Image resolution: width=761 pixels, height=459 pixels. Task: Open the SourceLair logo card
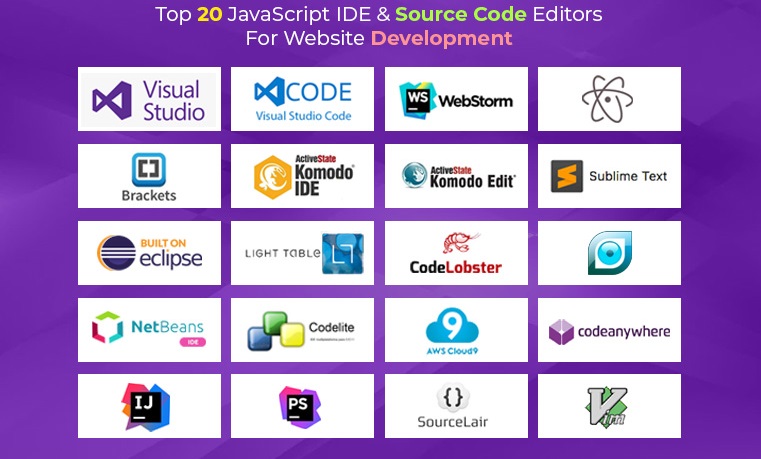tap(456, 406)
